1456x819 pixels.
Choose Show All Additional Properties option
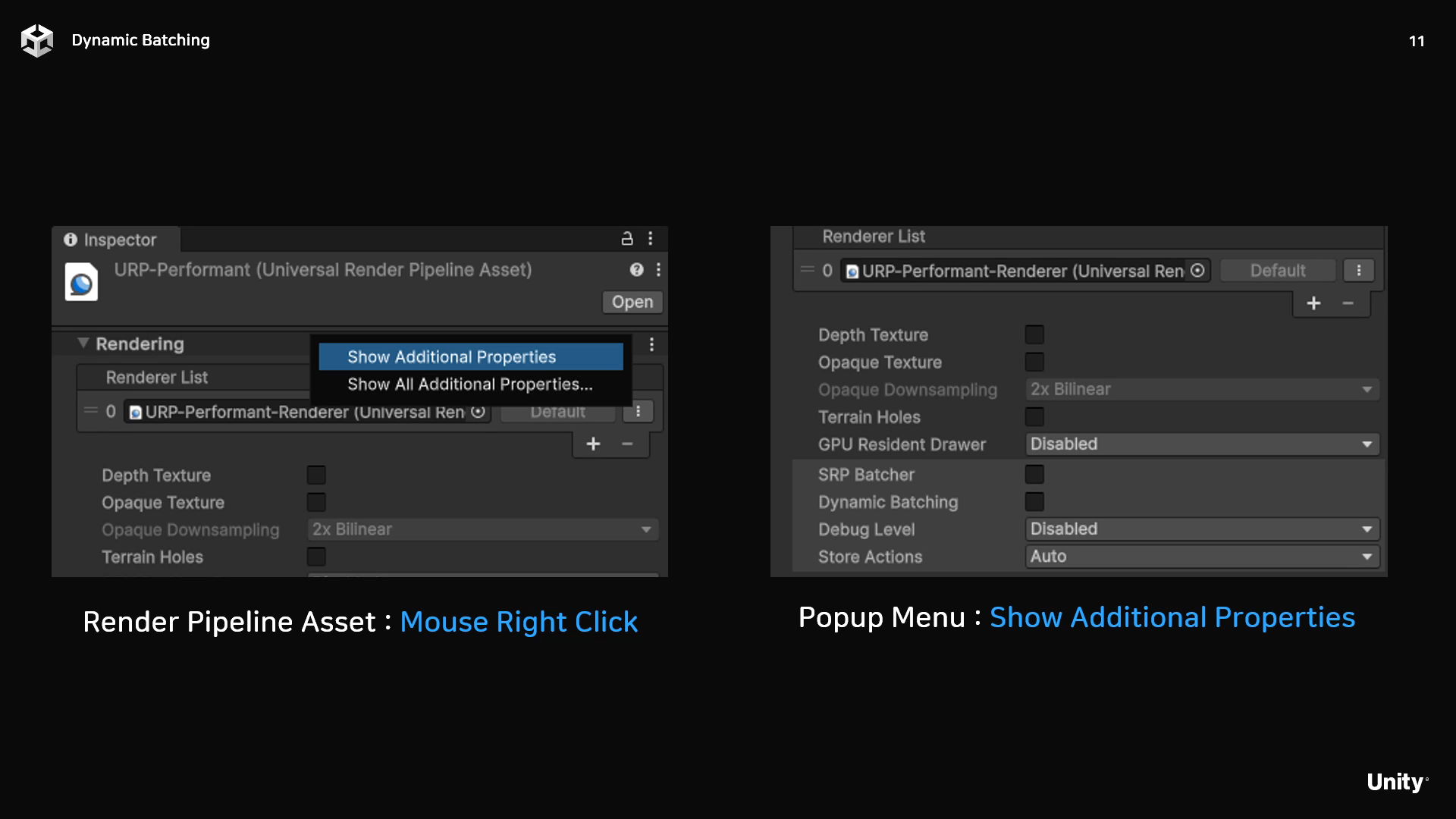pyautogui.click(x=470, y=384)
